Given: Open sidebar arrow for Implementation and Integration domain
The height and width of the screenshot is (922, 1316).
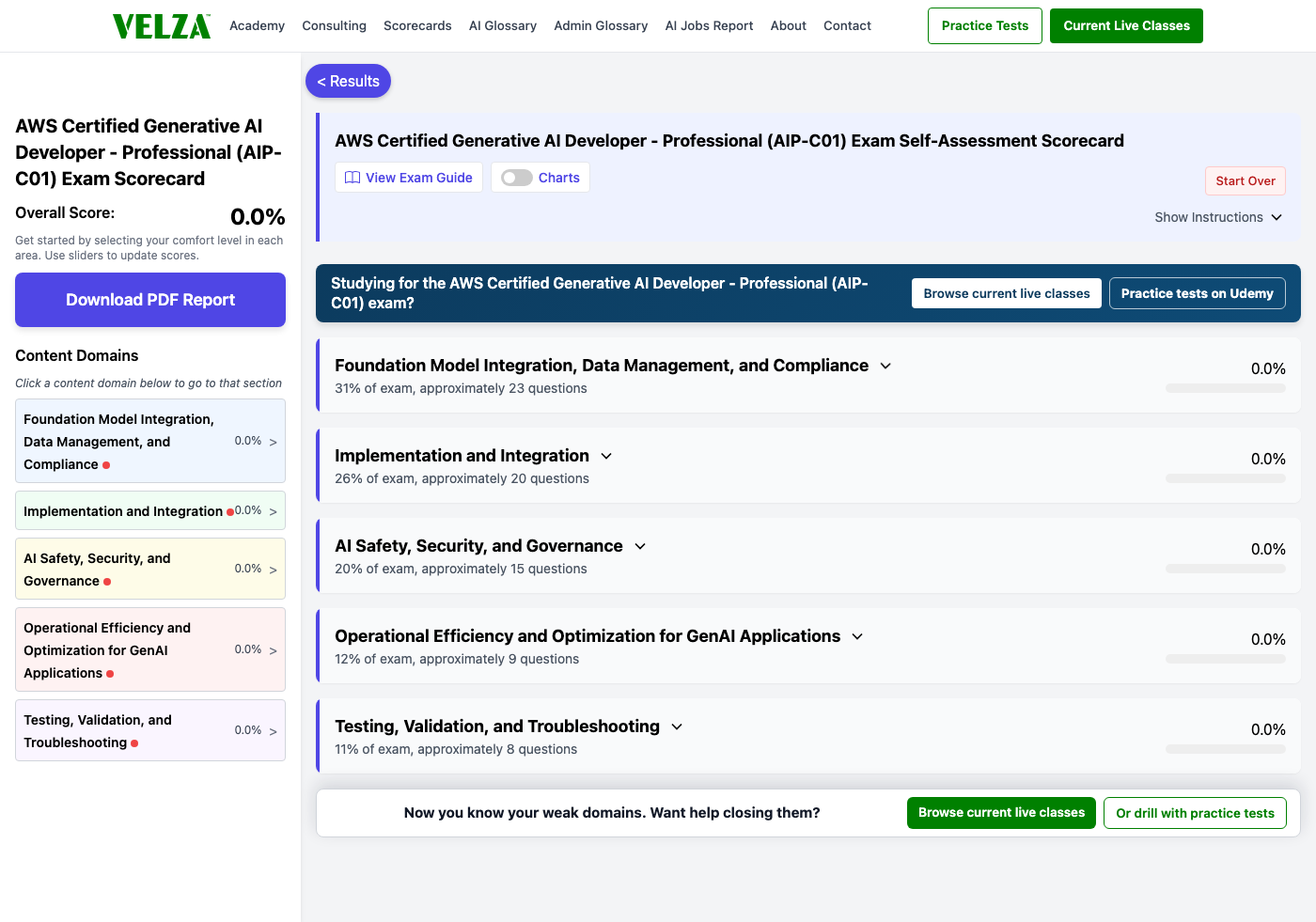Looking at the screenshot, I should 274,512.
